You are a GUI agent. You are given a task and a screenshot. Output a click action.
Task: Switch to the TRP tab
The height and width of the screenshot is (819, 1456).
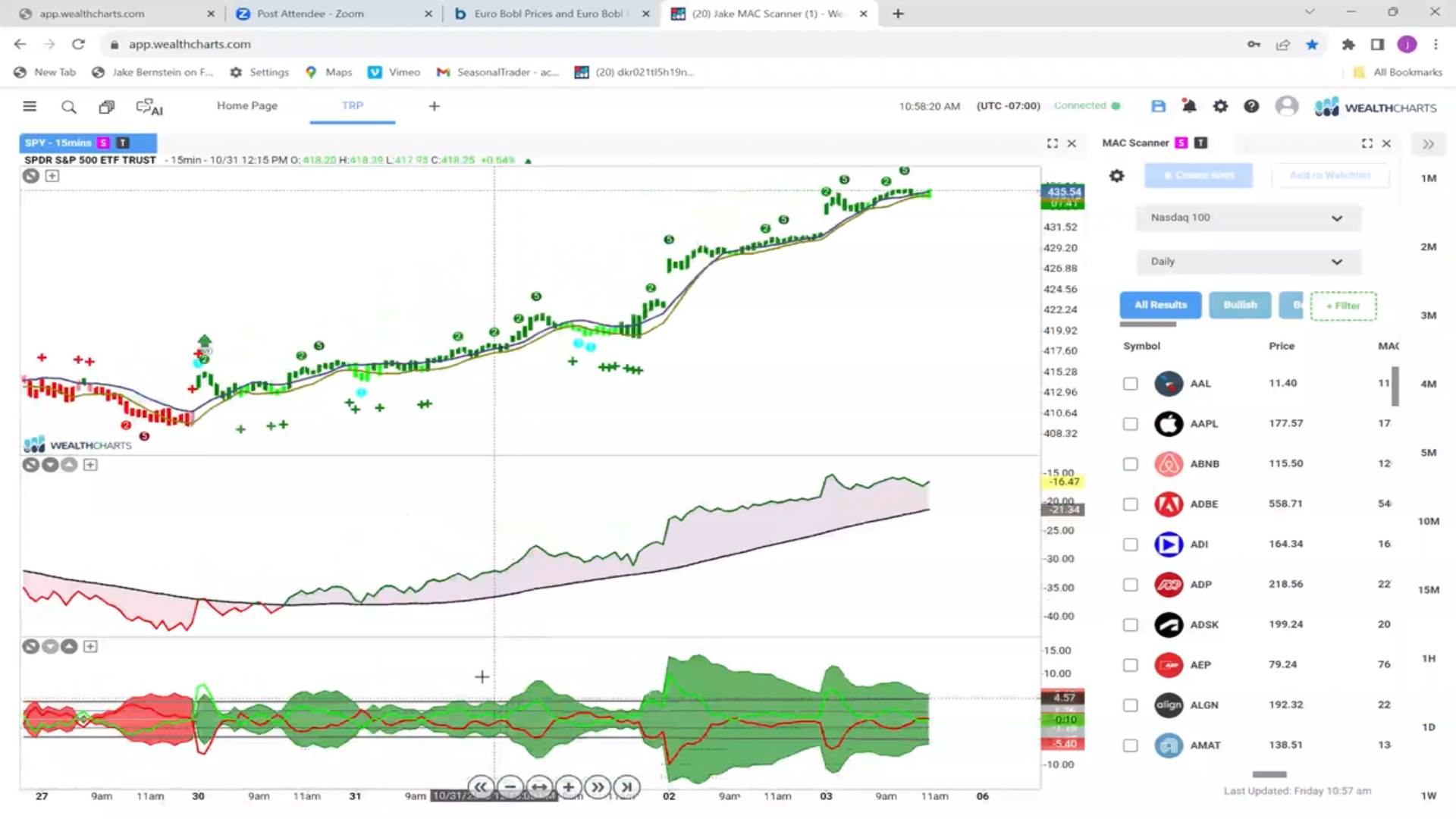coord(352,105)
